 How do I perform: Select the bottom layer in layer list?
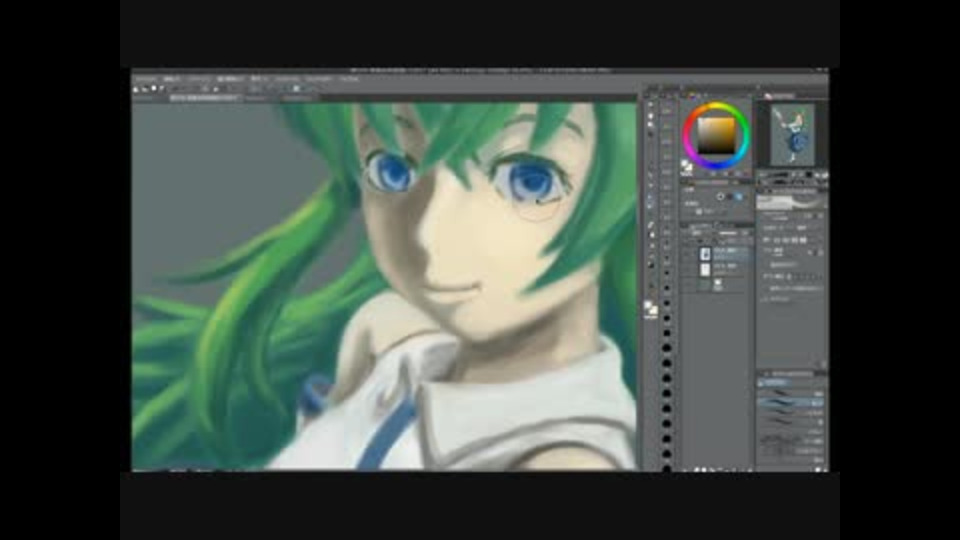(x=718, y=283)
